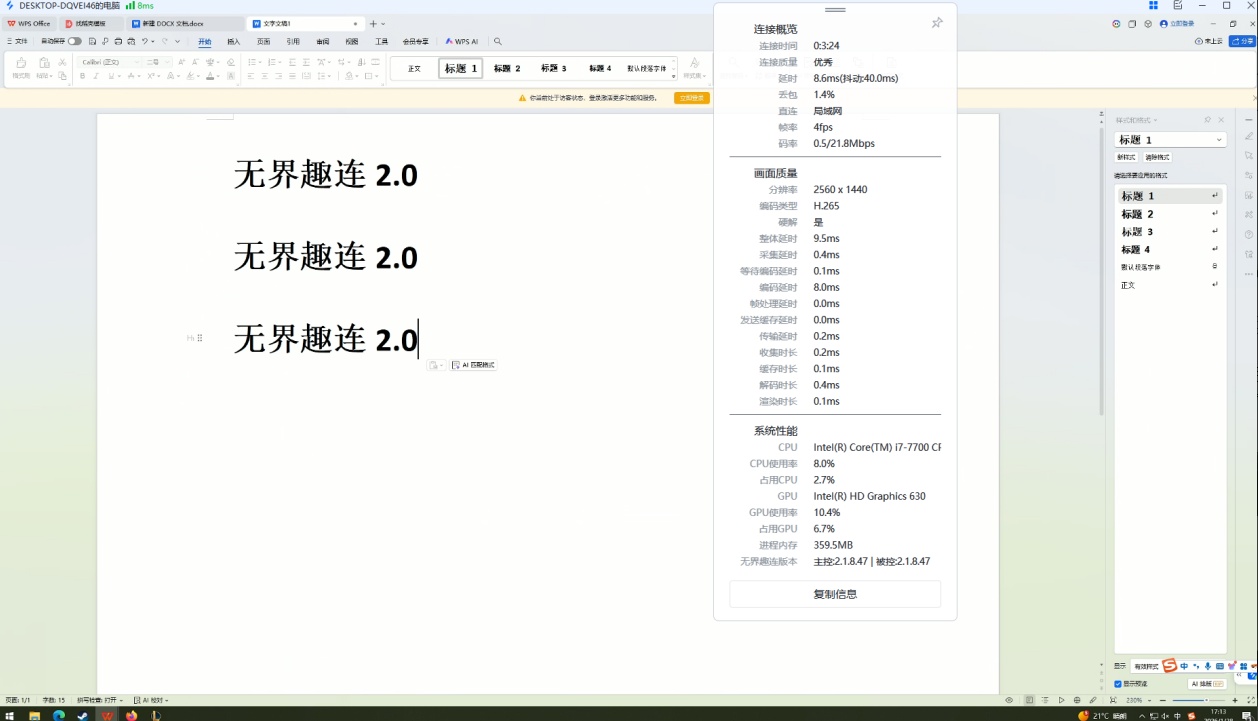The image size is (1258, 721).
Task: Open Firefox from the Windows taskbar
Action: click(132, 715)
